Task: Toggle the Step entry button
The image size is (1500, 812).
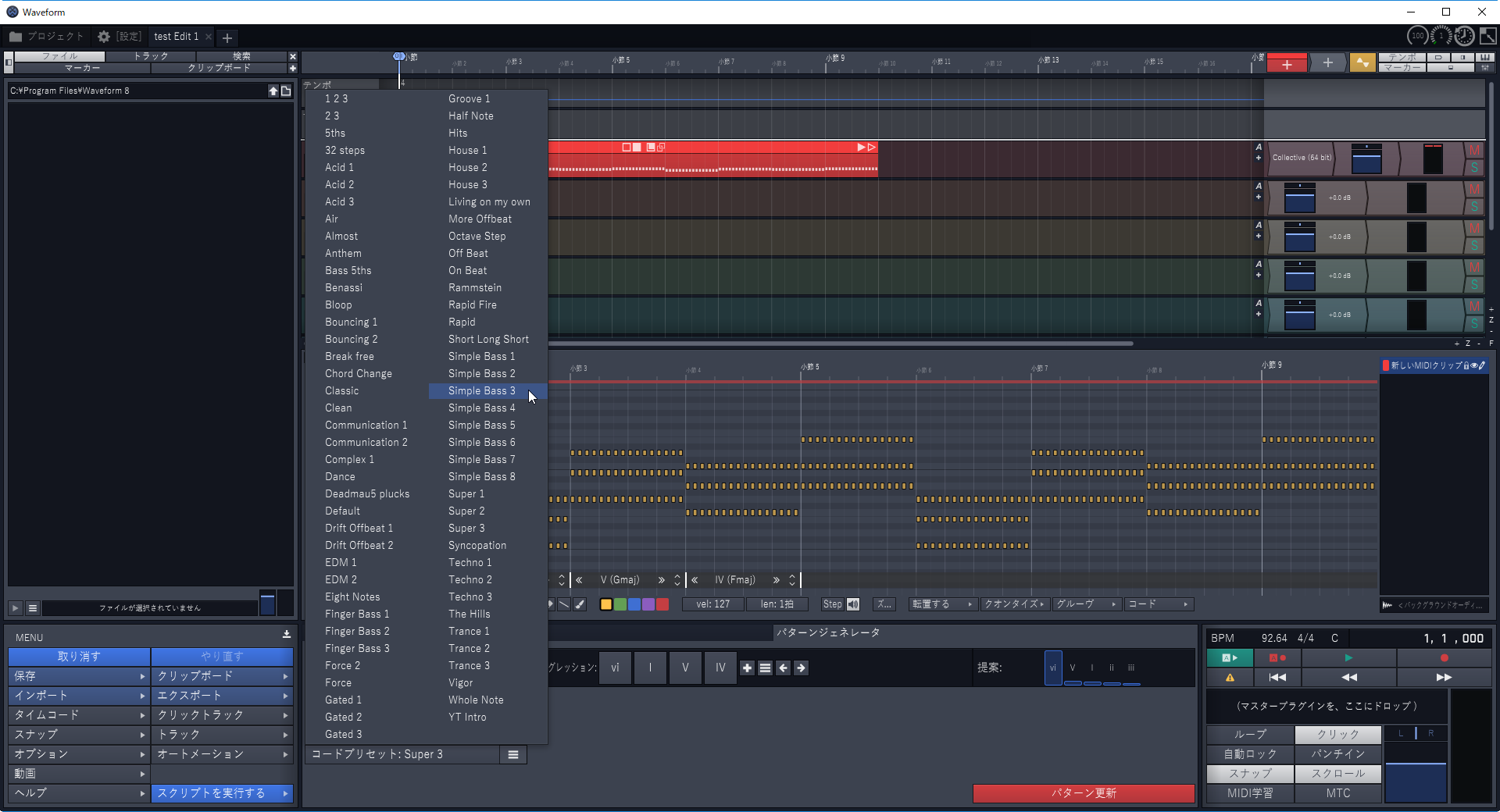Action: [x=833, y=604]
